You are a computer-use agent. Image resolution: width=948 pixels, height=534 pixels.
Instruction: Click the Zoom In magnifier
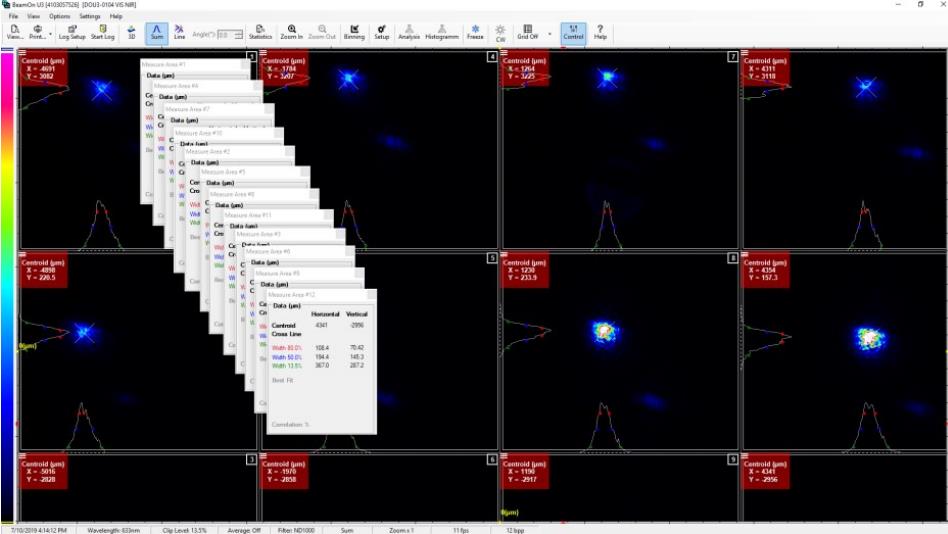click(291, 32)
